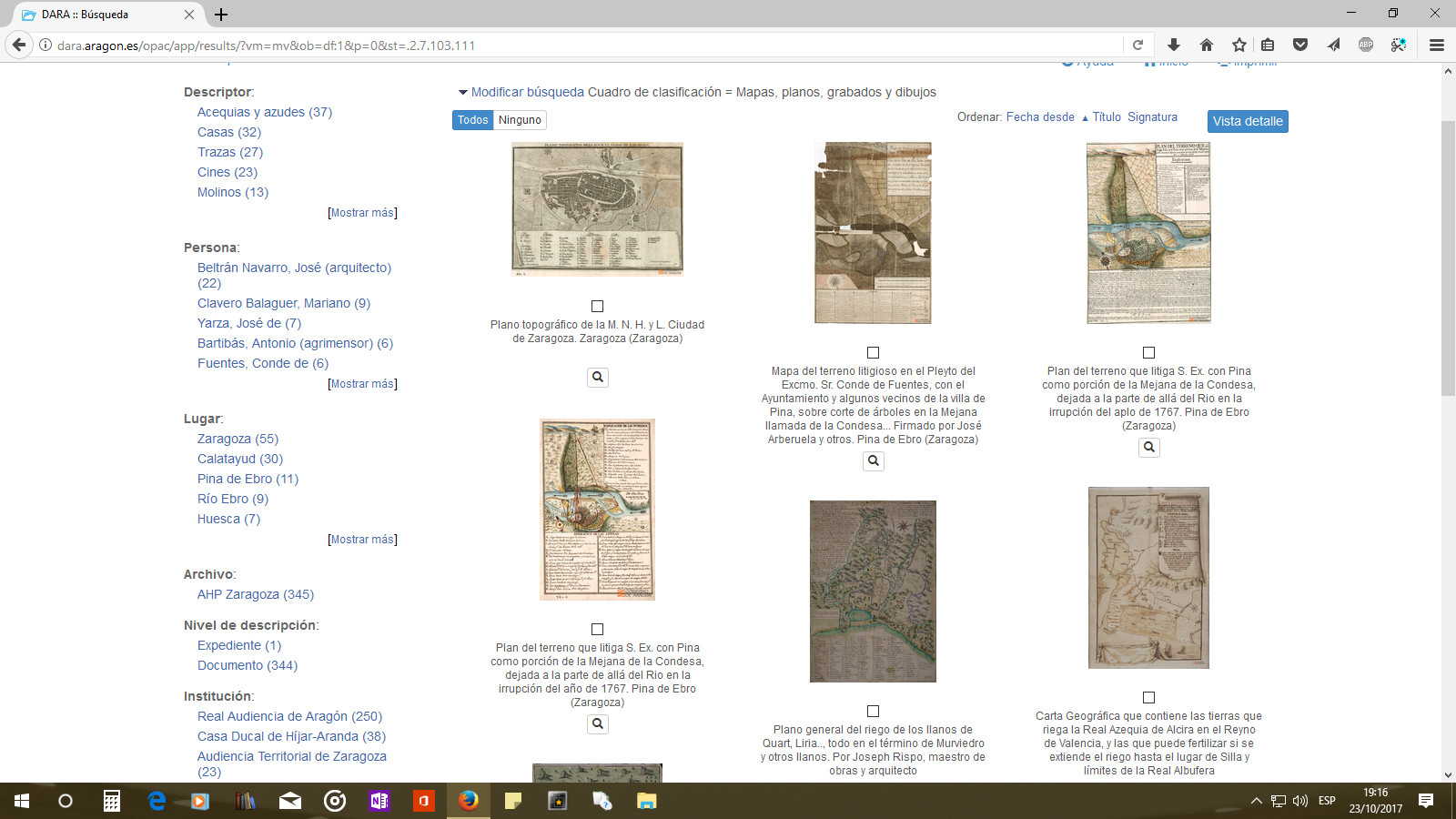This screenshot has height=819, width=1456.
Task: Sort results by Signatura
Action: point(1152,117)
